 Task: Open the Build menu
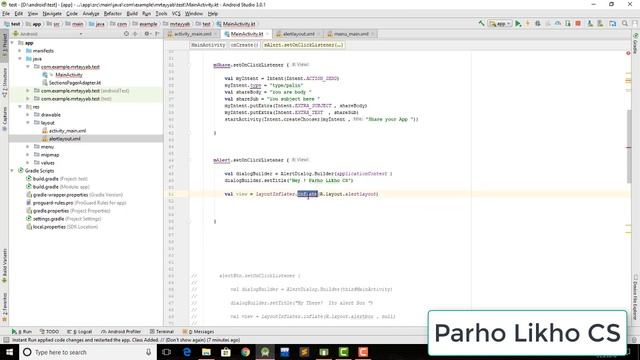click(132, 13)
